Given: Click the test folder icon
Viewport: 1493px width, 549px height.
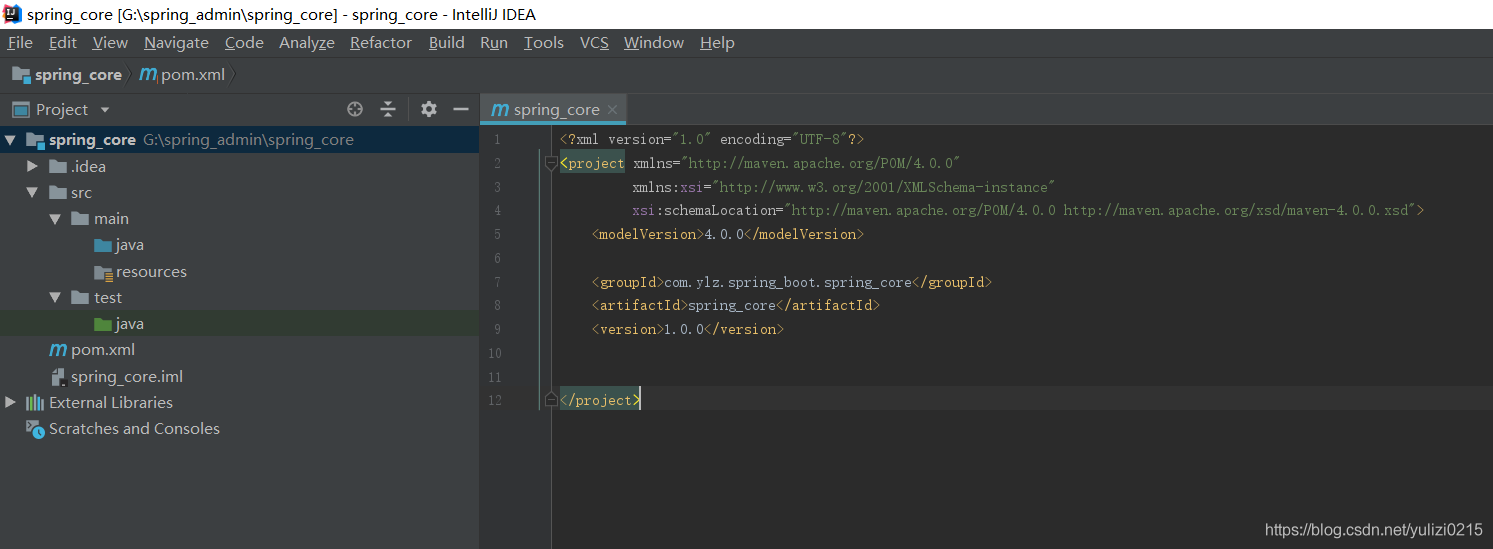Looking at the screenshot, I should point(81,297).
